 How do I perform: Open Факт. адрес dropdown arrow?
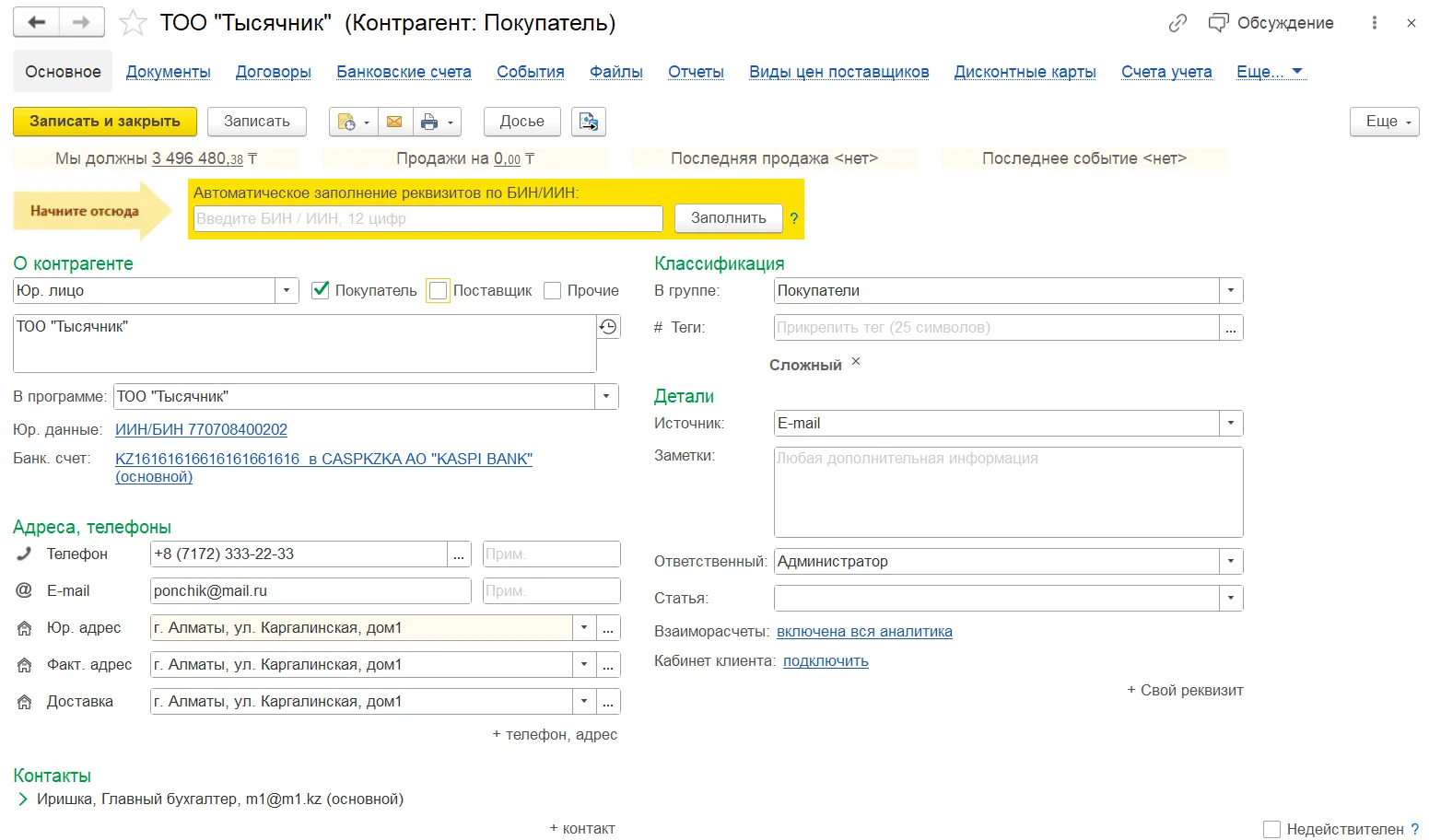(584, 665)
